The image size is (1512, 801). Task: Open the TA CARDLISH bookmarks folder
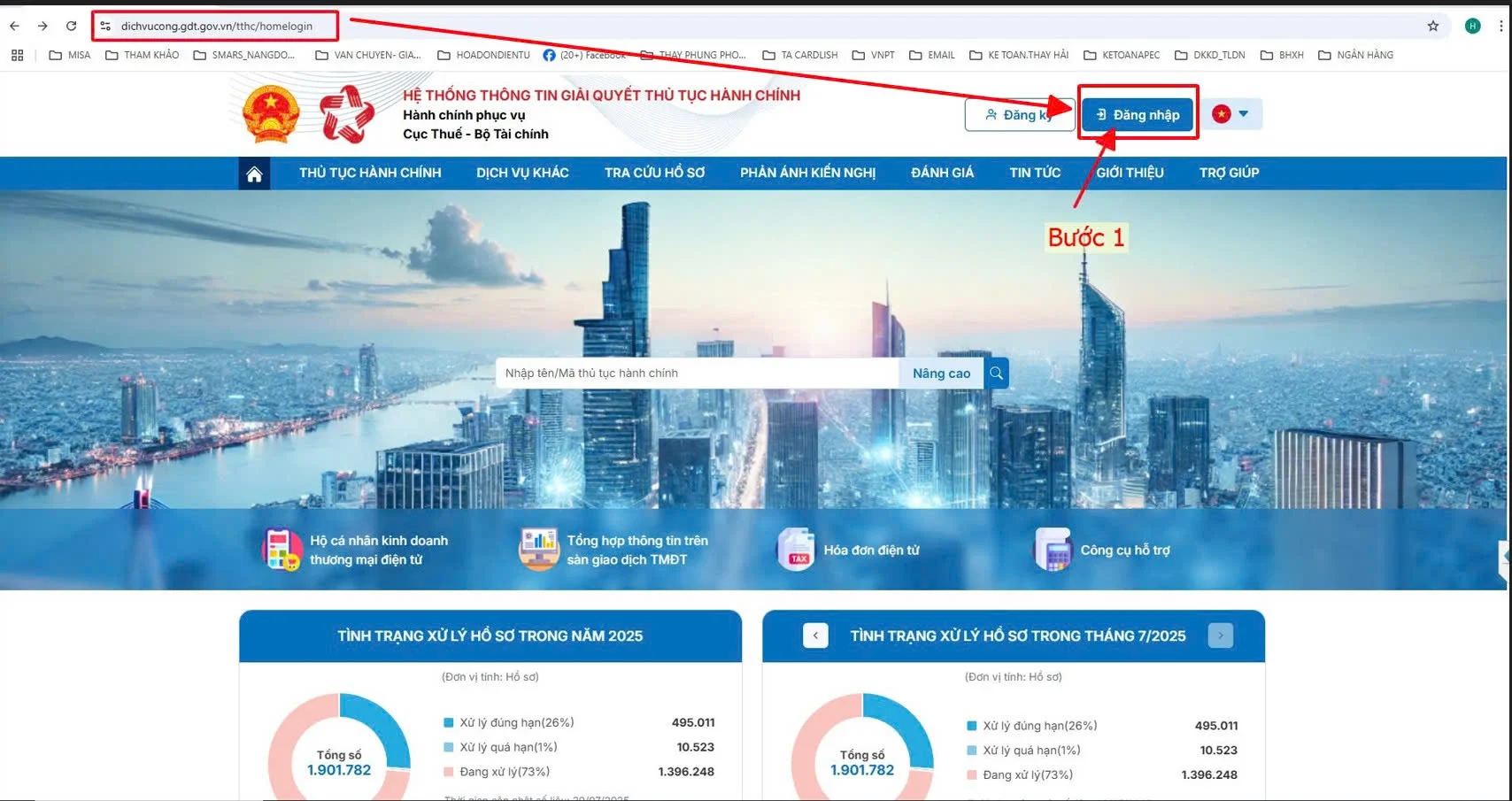tap(800, 55)
